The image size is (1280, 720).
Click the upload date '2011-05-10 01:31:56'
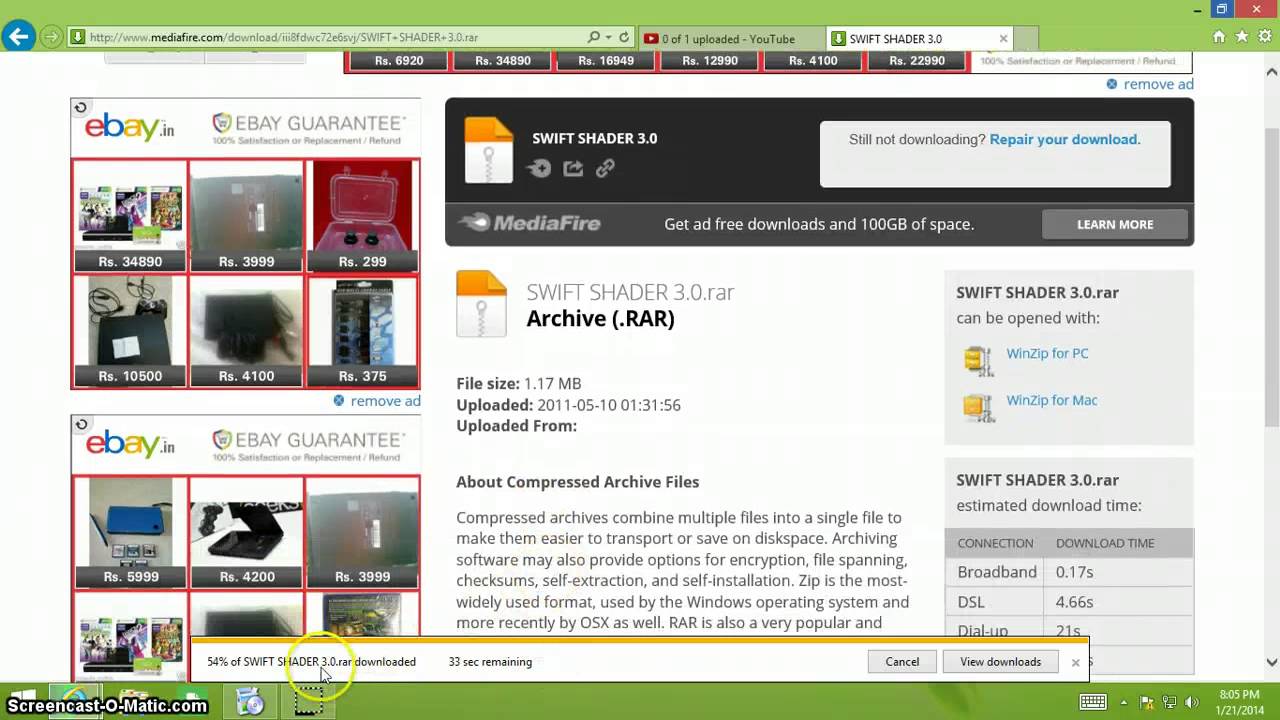coord(609,405)
